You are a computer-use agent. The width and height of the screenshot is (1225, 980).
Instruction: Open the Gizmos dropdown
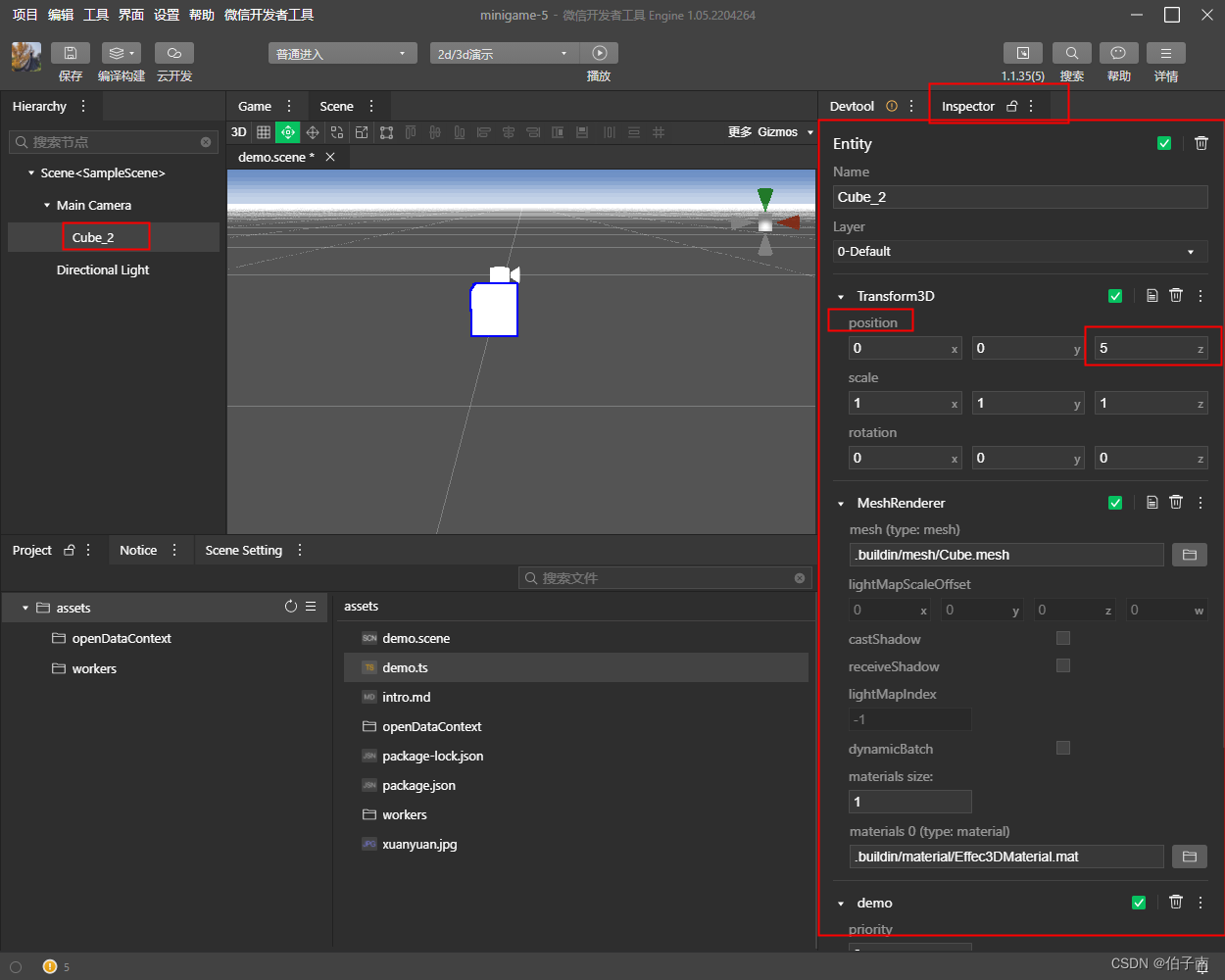click(x=786, y=132)
